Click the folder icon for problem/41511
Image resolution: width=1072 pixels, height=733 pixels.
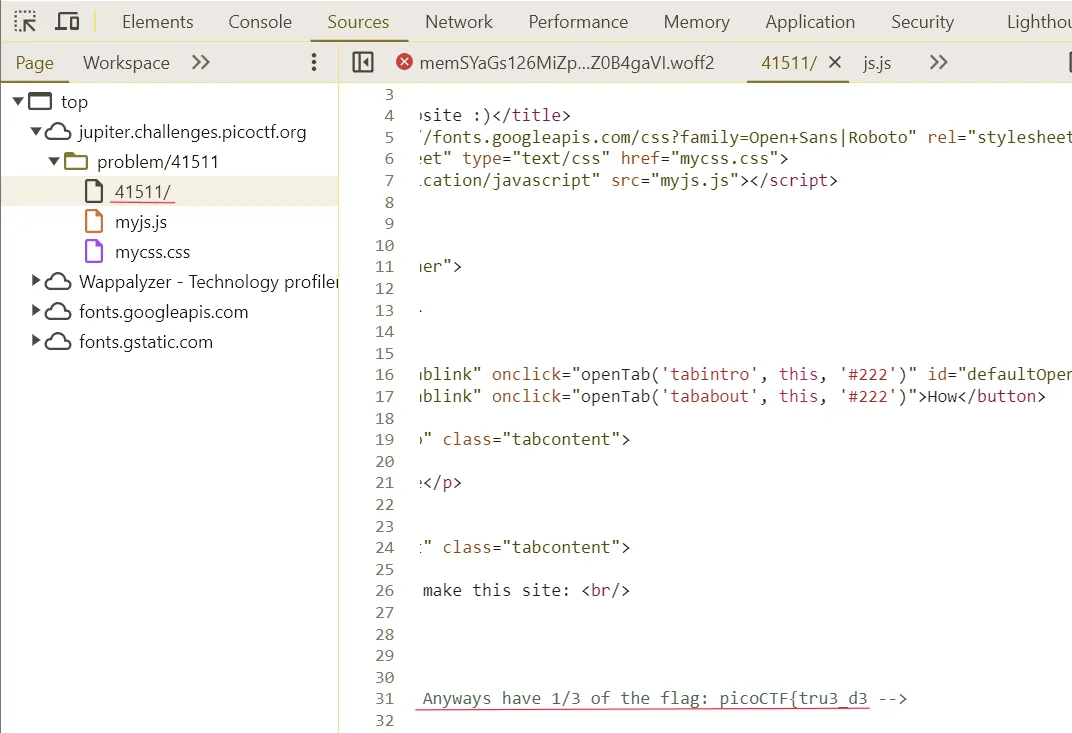pos(76,162)
